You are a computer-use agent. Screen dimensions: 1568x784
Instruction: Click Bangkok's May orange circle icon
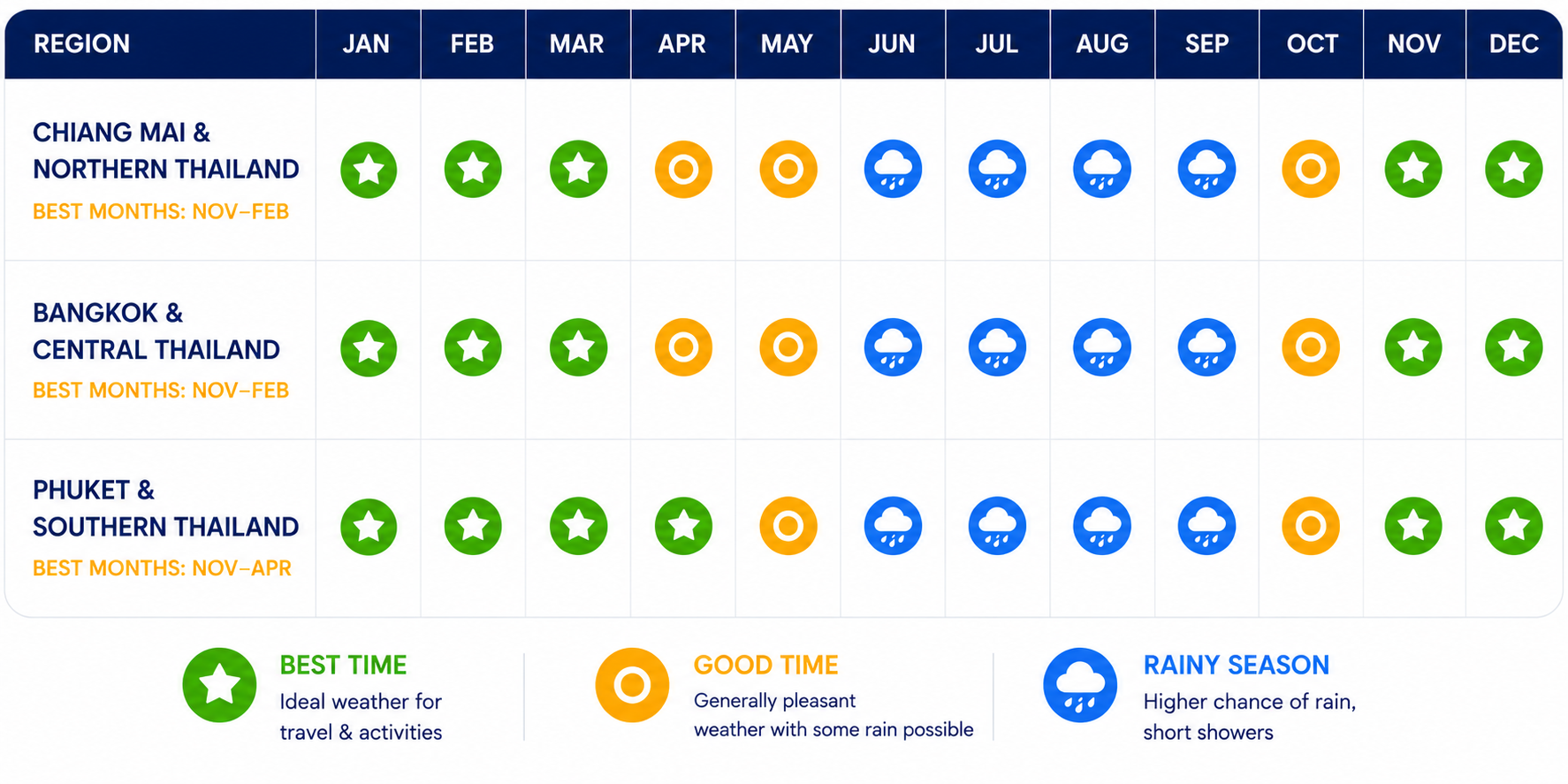pos(788,347)
